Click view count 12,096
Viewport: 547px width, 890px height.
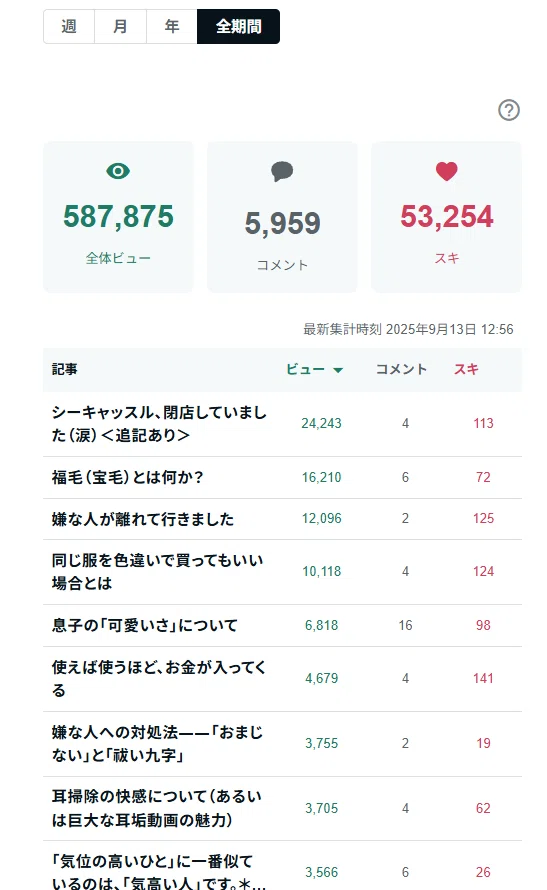pos(321,519)
